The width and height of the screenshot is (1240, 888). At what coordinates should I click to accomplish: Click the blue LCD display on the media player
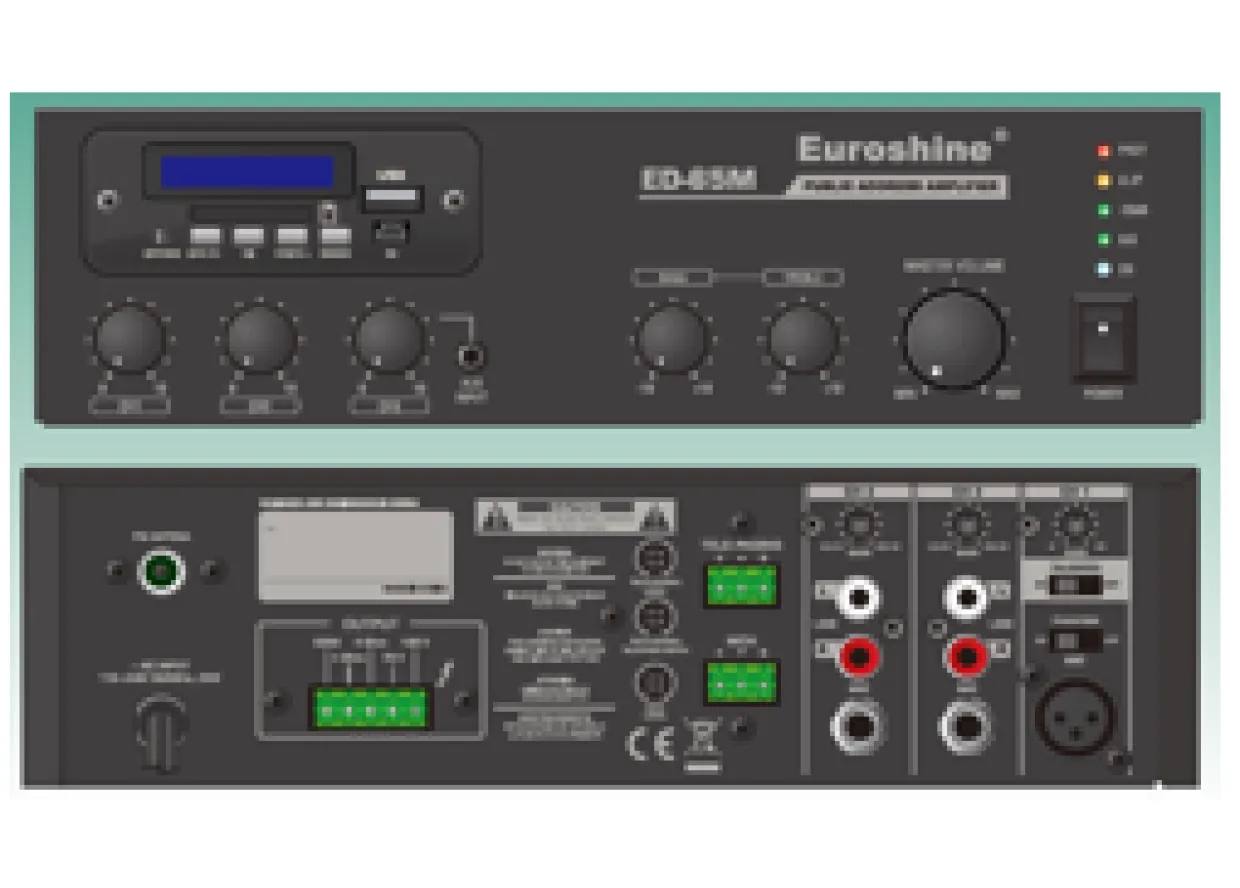tap(247, 172)
